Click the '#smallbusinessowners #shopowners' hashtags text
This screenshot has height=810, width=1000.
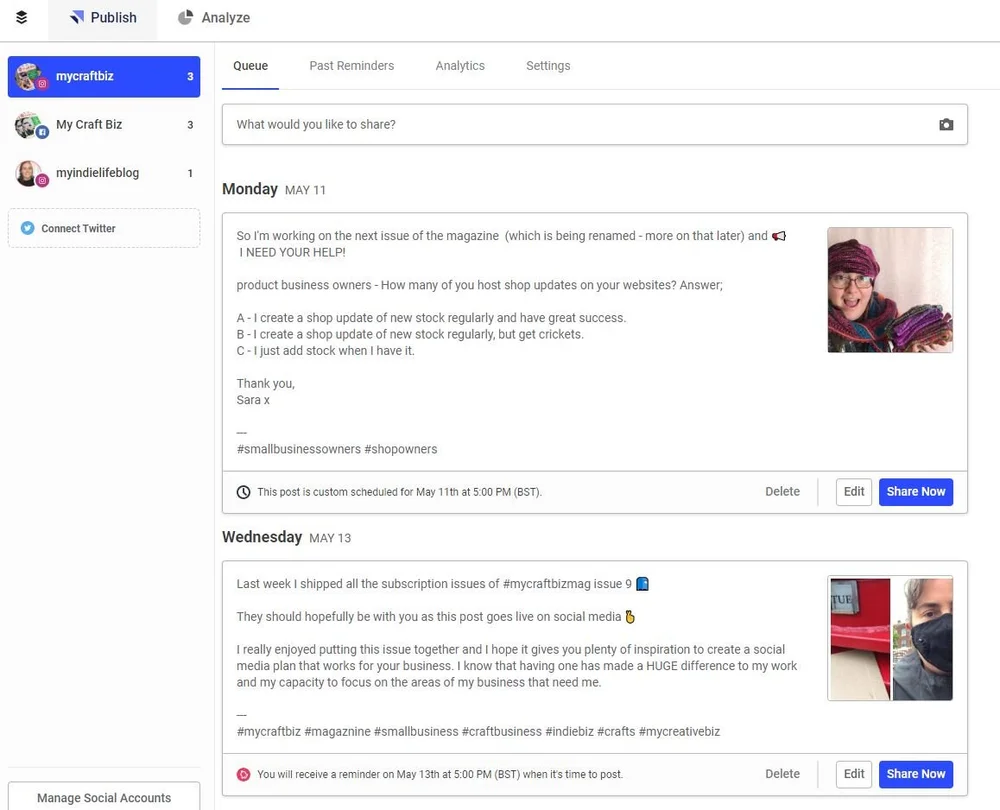point(337,449)
